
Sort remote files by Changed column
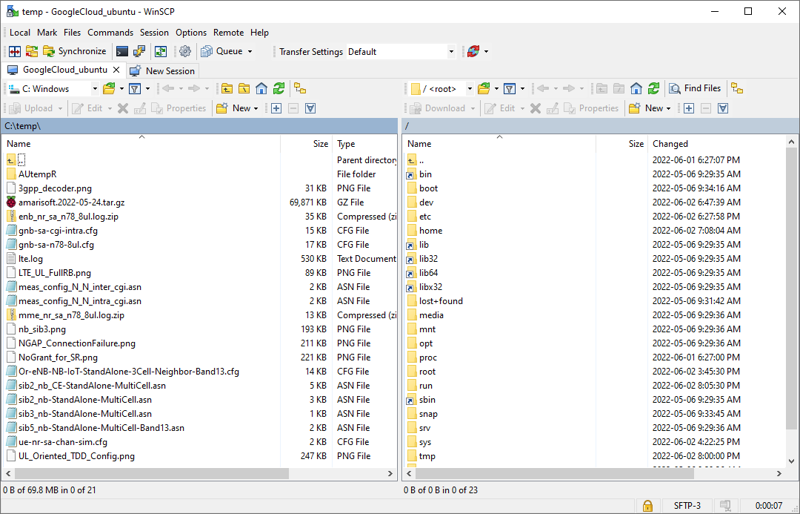(x=717, y=144)
